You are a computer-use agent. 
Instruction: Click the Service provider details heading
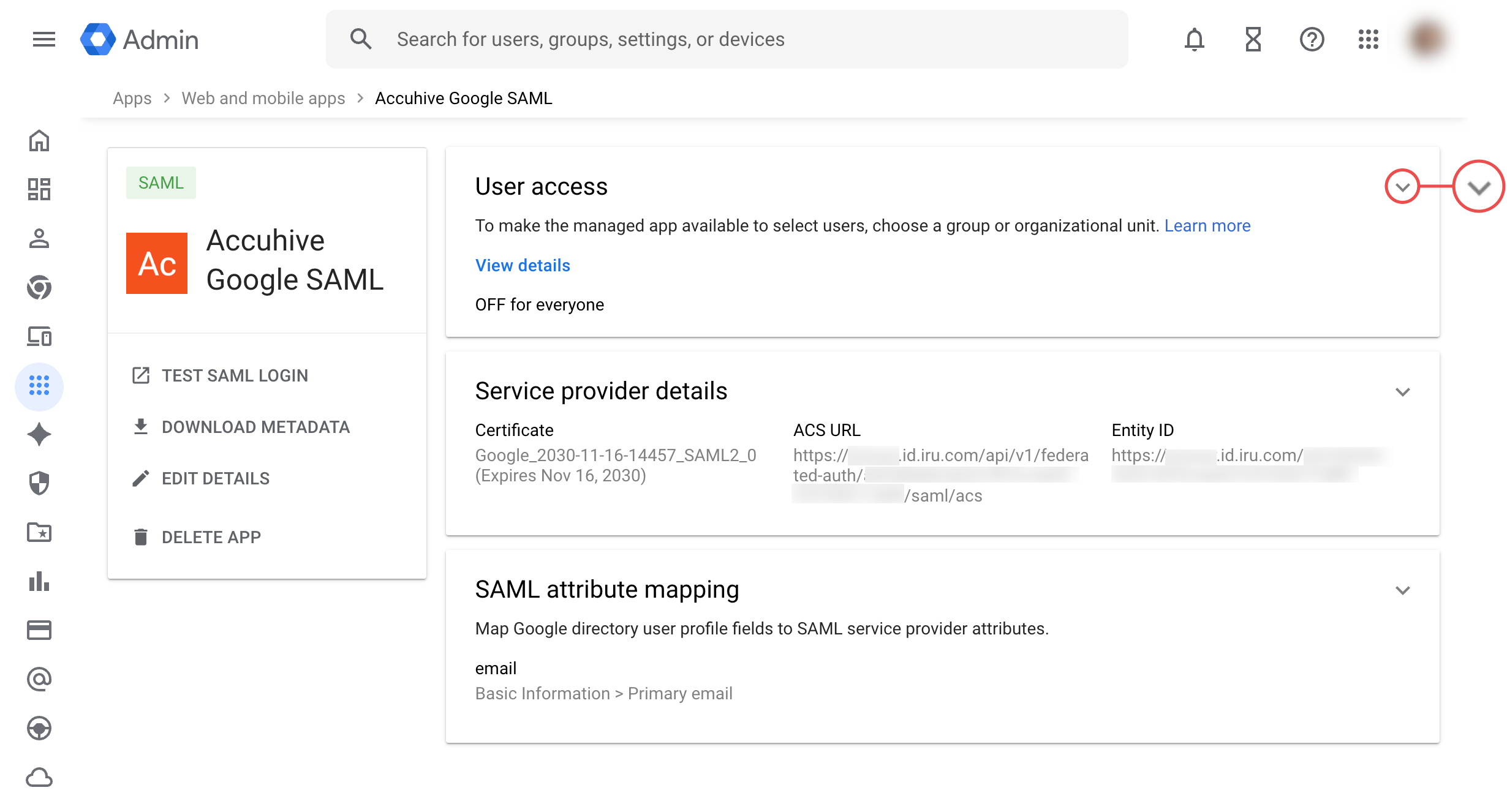click(x=602, y=391)
